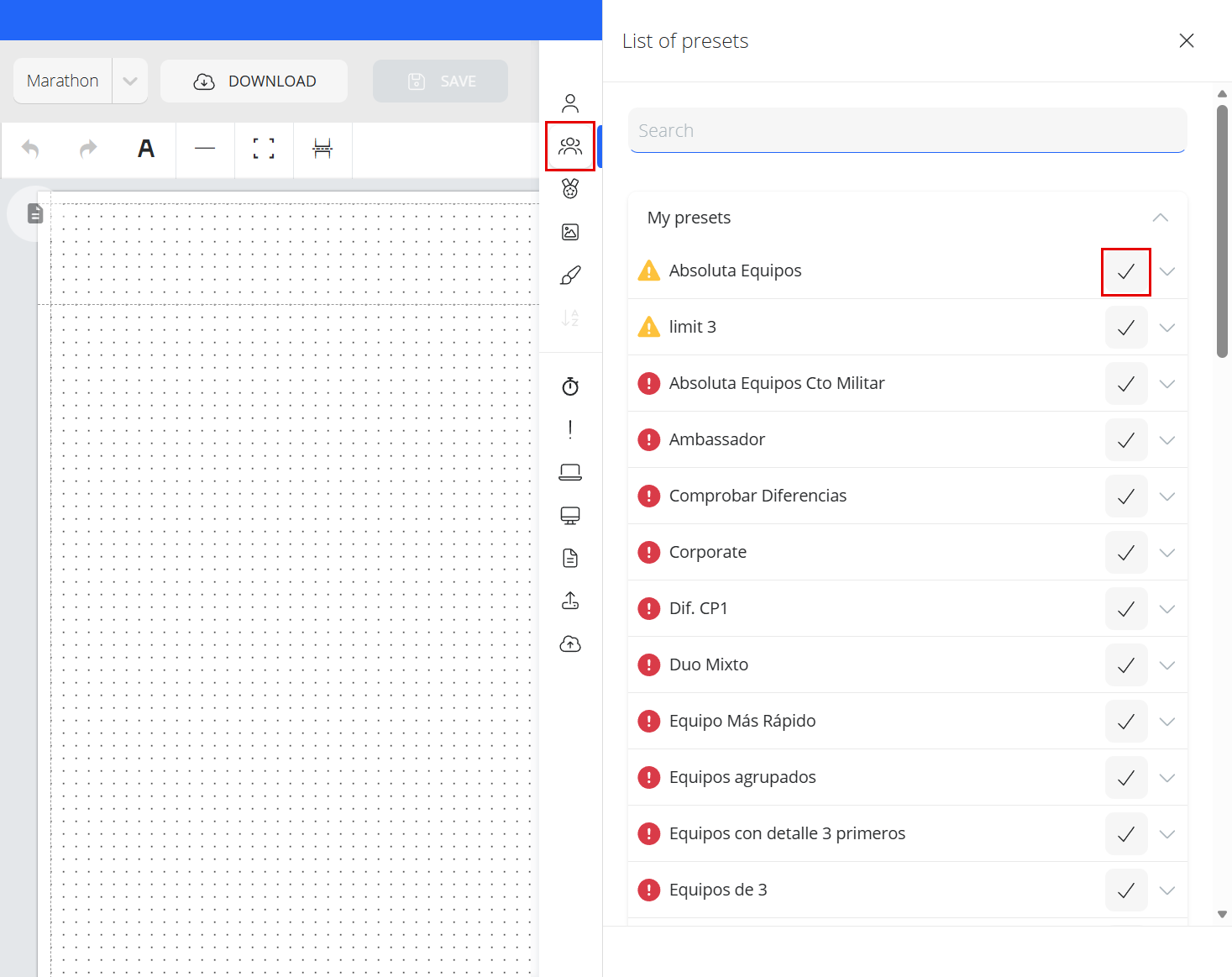Select the desktop monitor sidebar icon

tap(570, 515)
